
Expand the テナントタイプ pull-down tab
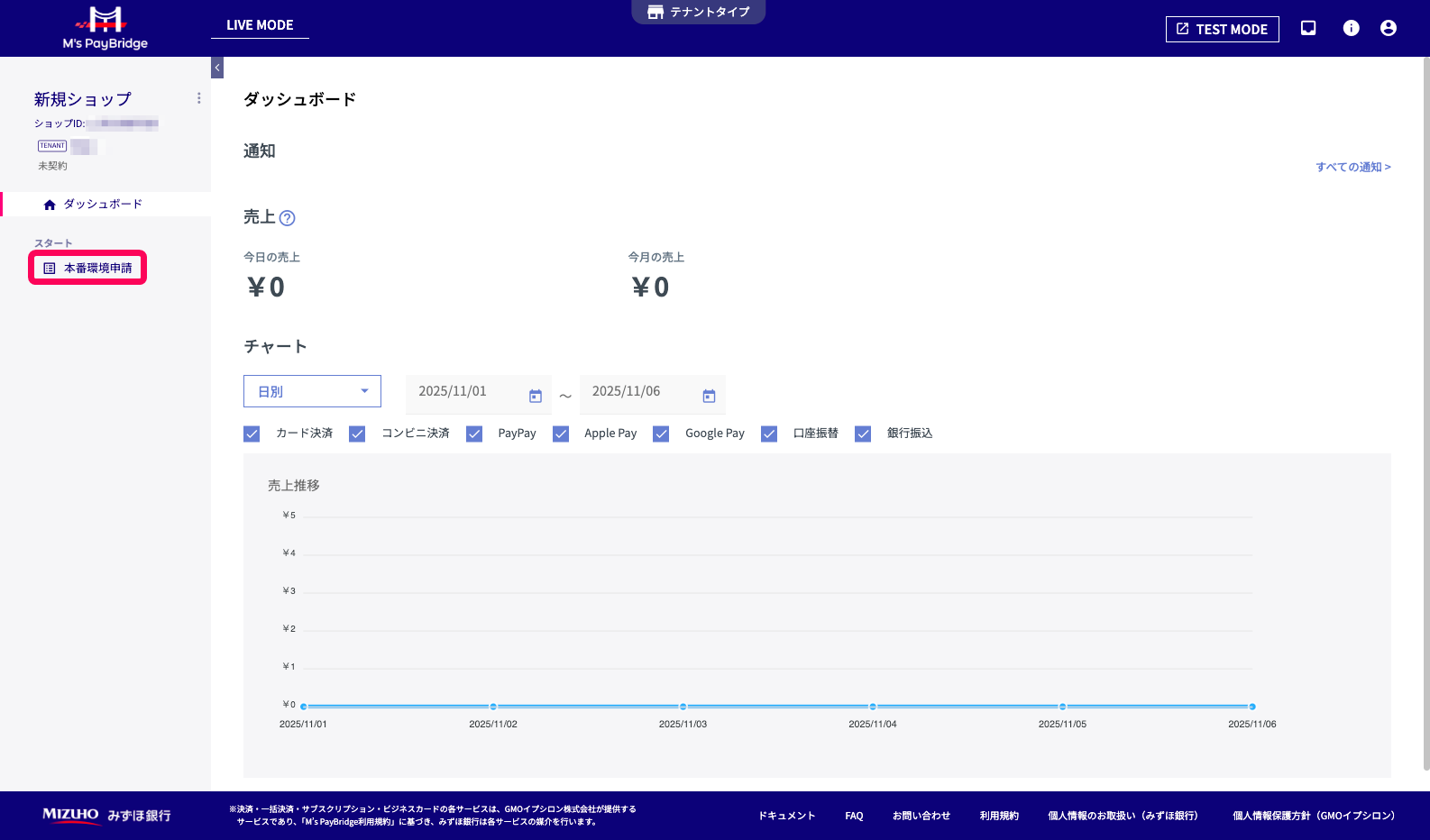point(699,12)
